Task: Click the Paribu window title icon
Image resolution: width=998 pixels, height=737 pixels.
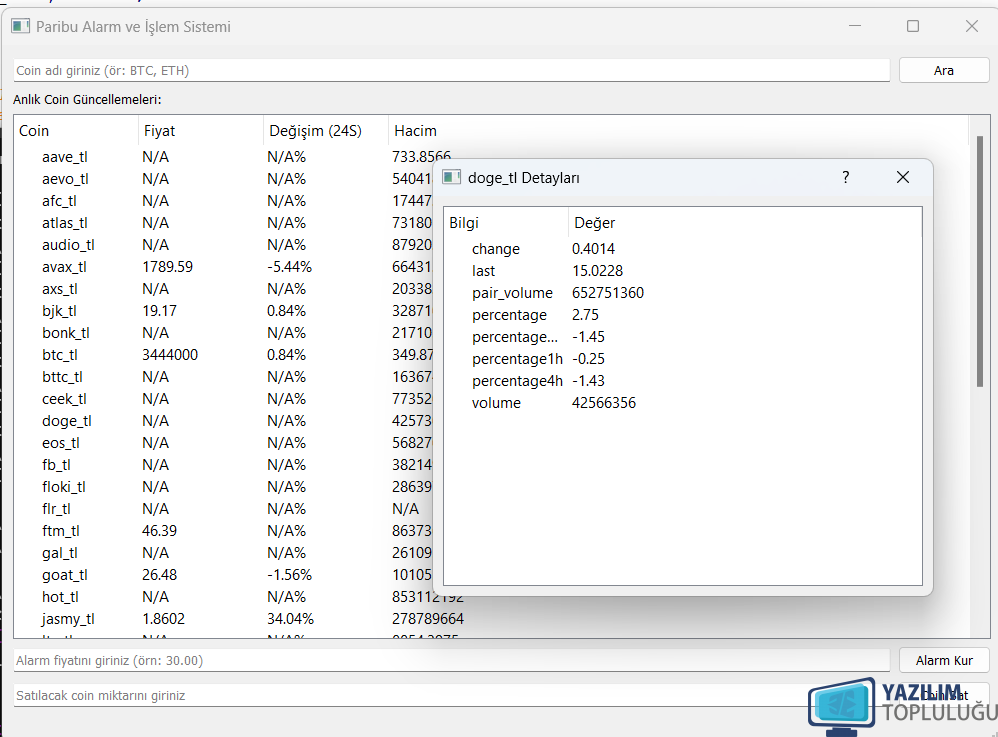Action: point(20,26)
